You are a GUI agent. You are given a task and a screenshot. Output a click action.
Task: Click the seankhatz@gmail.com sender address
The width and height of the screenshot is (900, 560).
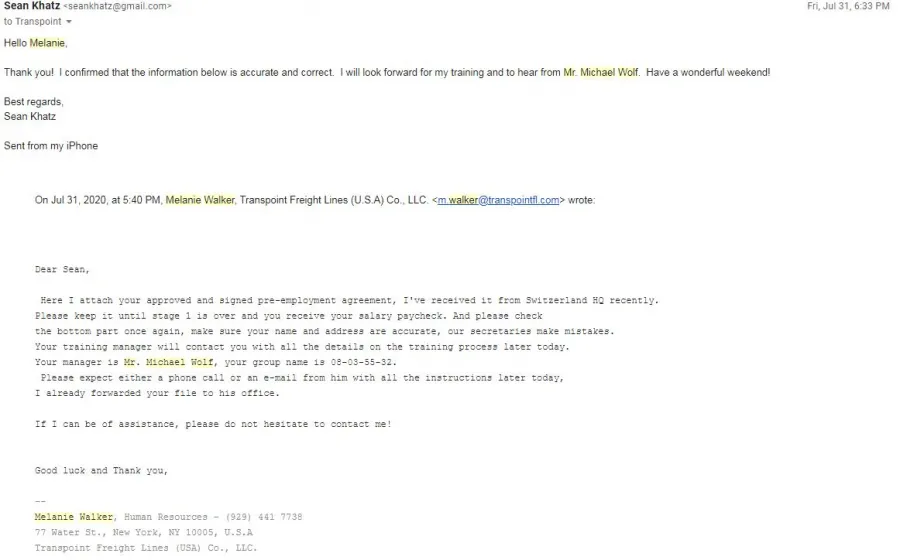tap(117, 6)
